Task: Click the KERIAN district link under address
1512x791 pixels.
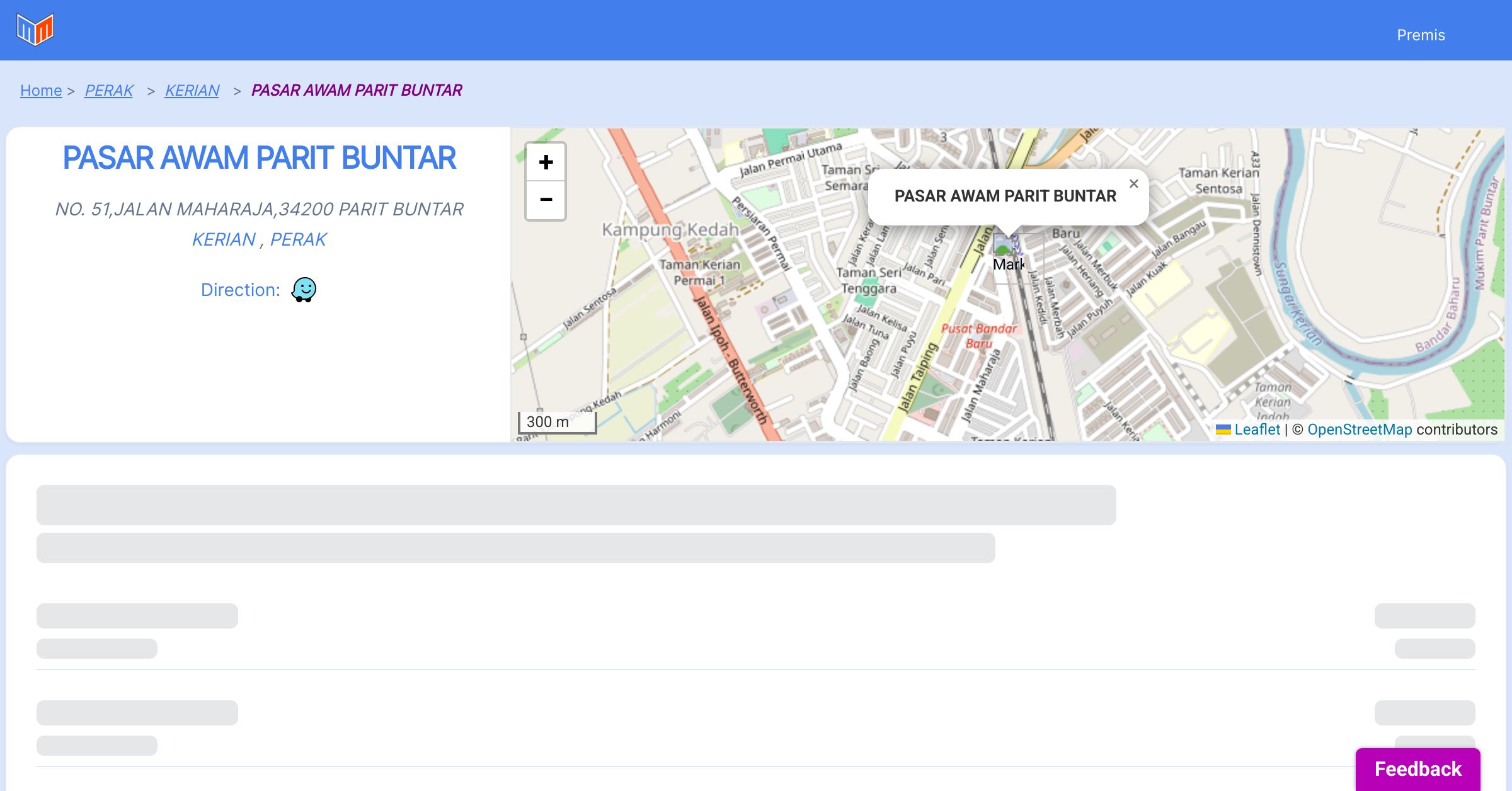Action: coord(224,239)
